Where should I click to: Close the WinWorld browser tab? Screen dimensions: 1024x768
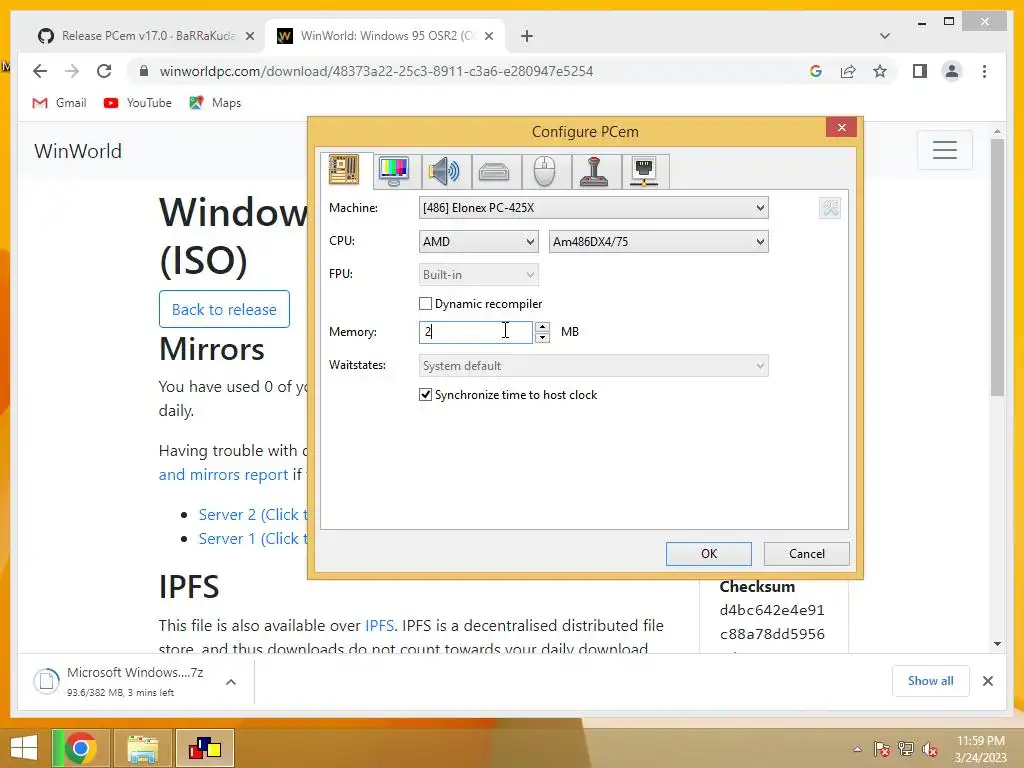click(488, 37)
